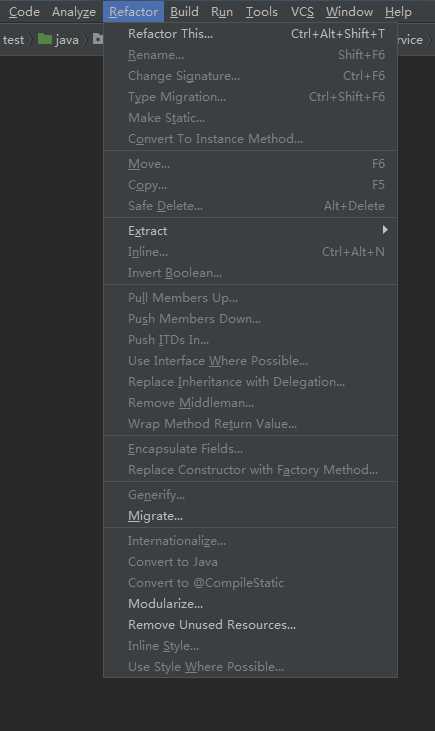435x731 pixels.
Task: Open the Tools menu
Action: [262, 12]
